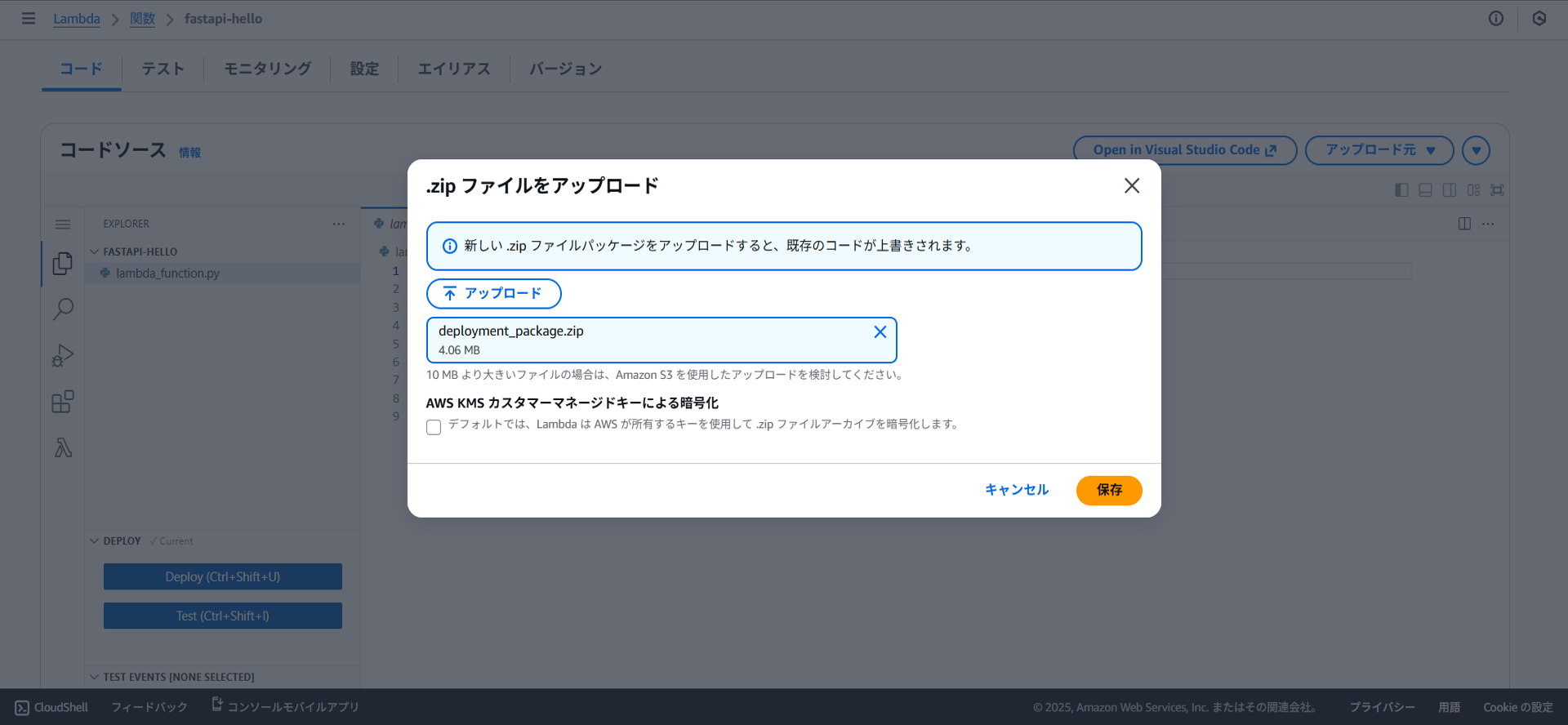This screenshot has height=725, width=1568.
Task: Split the editor with split icon
Action: coord(1464,224)
